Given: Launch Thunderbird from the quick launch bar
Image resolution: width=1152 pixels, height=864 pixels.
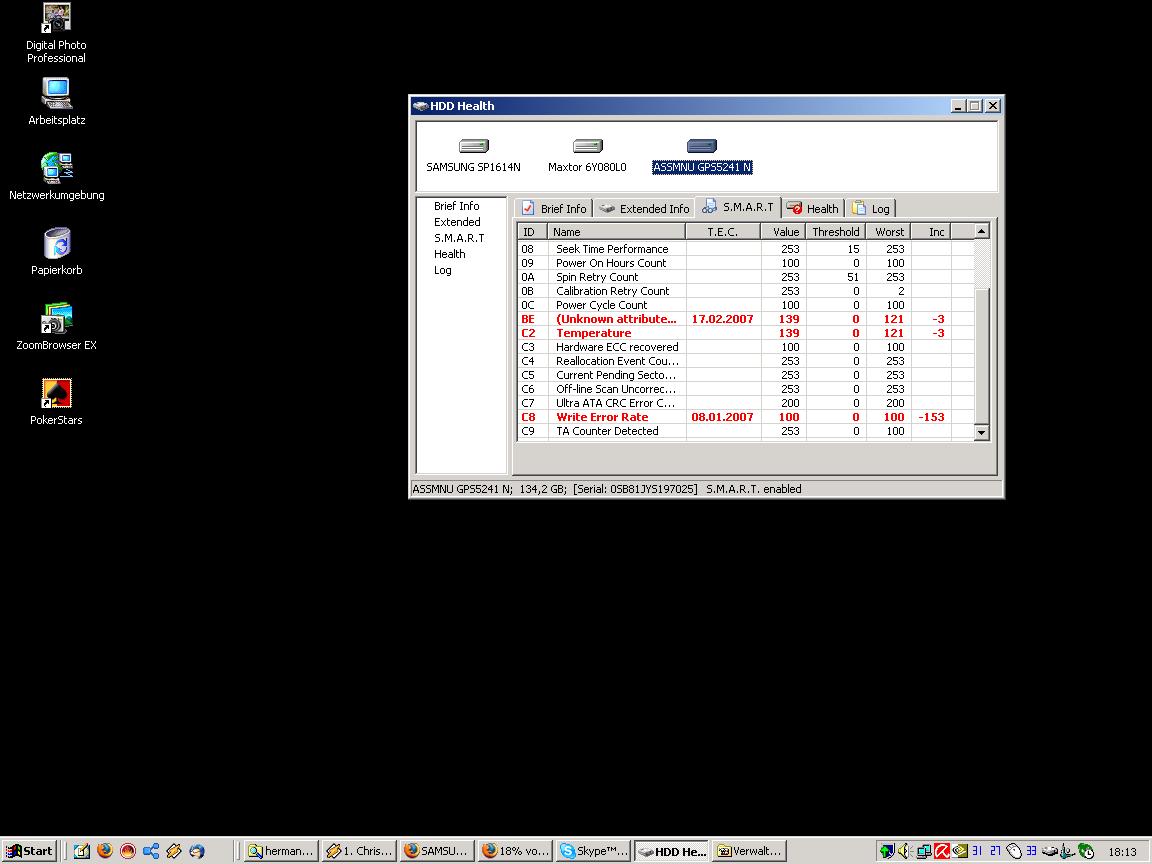Looking at the screenshot, I should tap(197, 851).
